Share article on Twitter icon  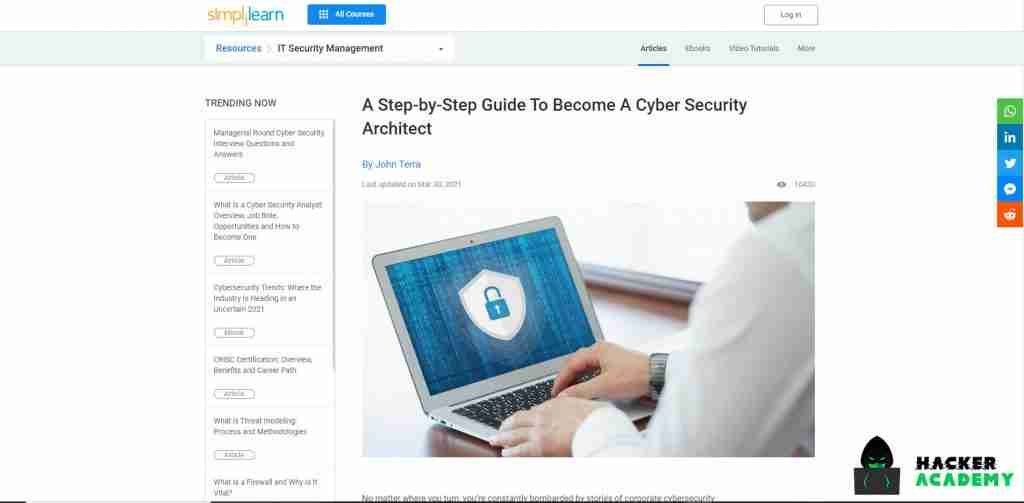[1010, 163]
